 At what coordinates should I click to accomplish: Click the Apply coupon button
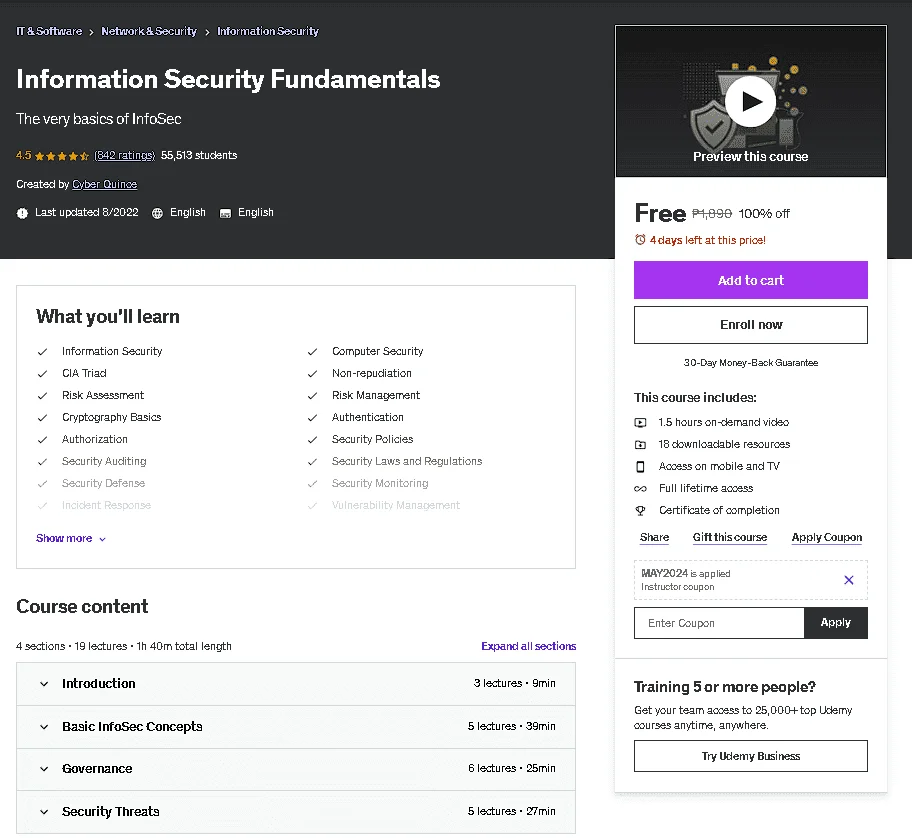click(835, 623)
